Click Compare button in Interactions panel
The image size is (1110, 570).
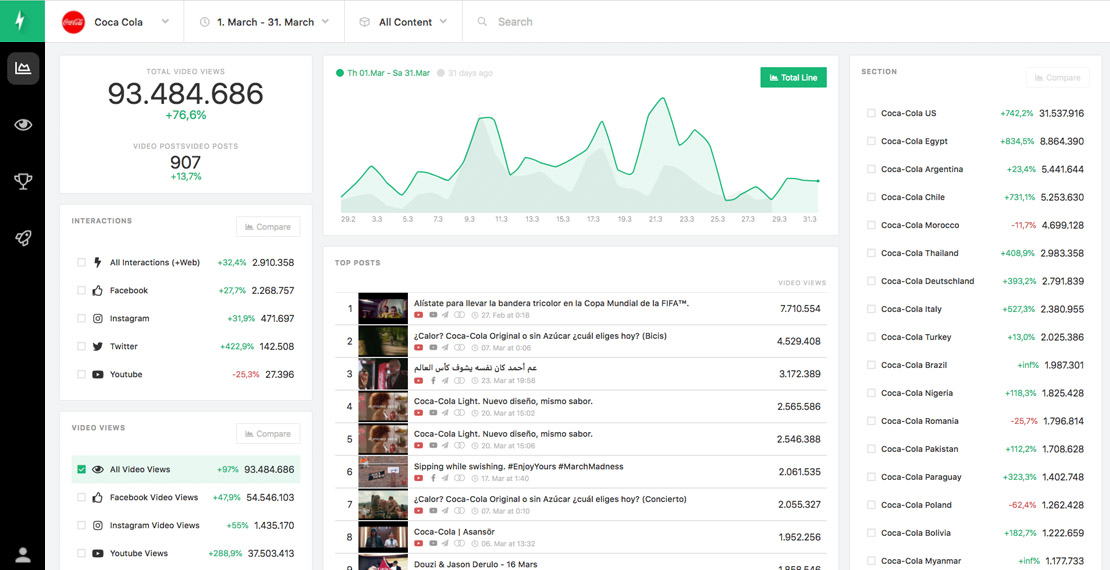[268, 227]
